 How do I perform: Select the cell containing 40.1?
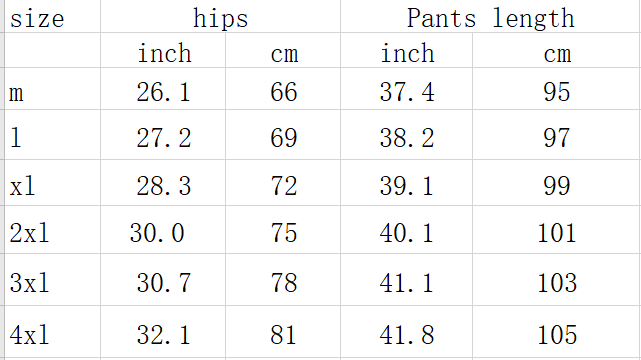click(406, 230)
